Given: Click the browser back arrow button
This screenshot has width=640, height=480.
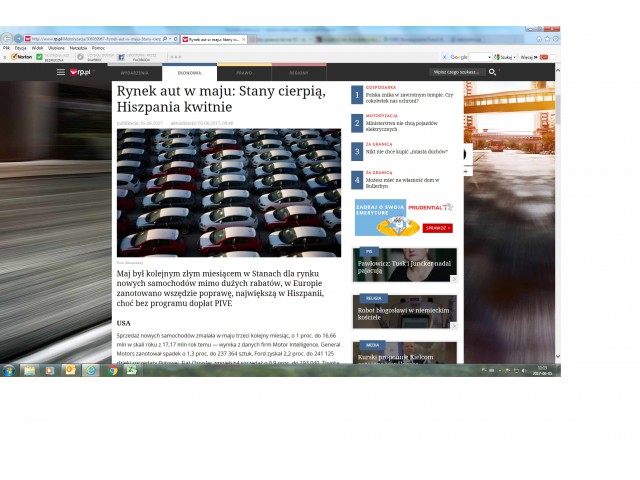Looking at the screenshot, I should tap(7, 38).
